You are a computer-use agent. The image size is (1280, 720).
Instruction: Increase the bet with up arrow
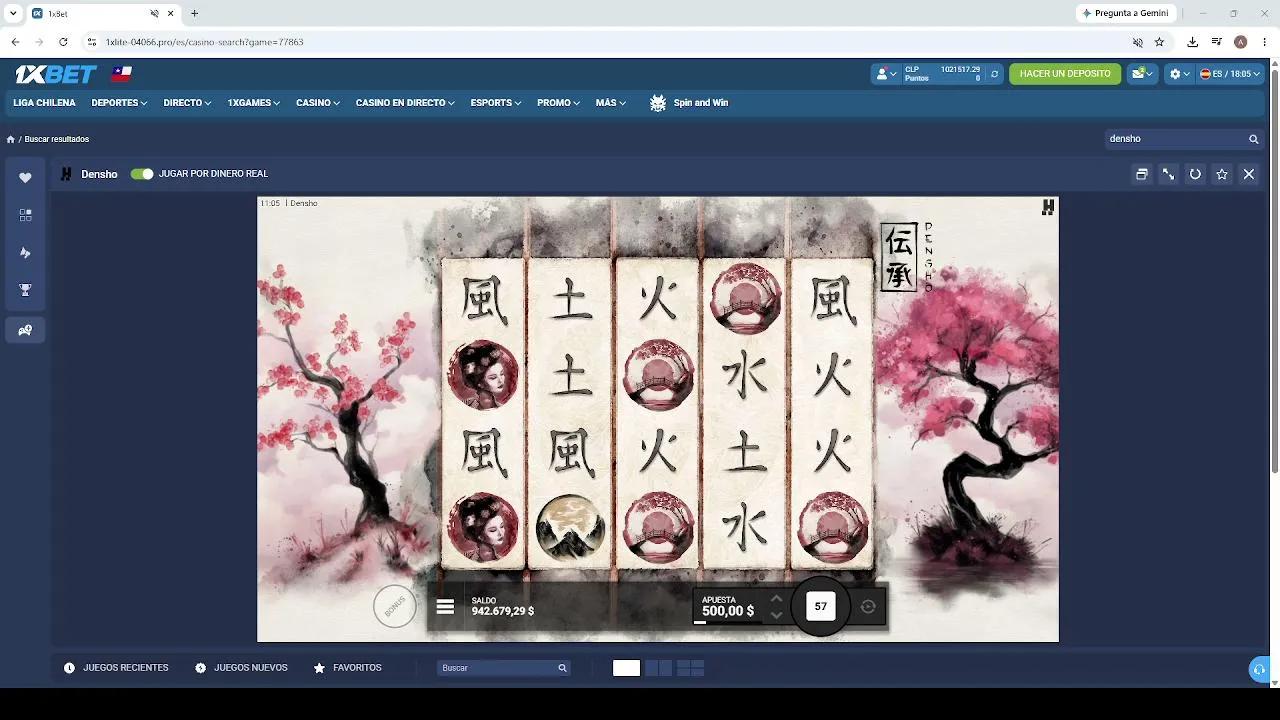click(x=776, y=599)
